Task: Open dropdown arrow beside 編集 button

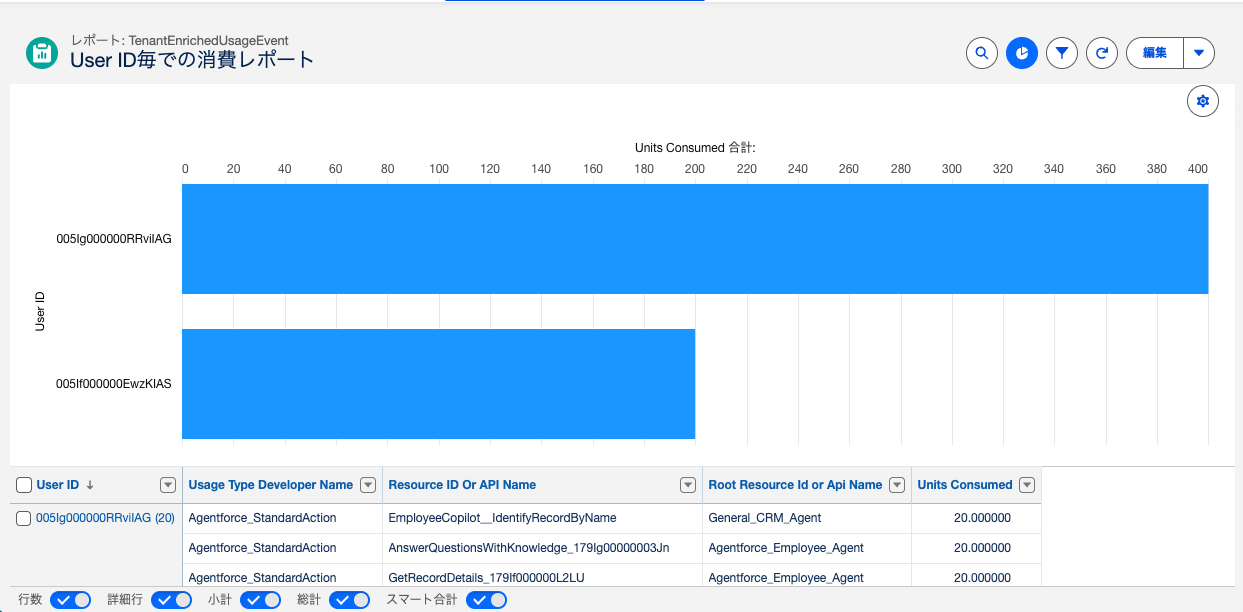Action: pos(1199,53)
